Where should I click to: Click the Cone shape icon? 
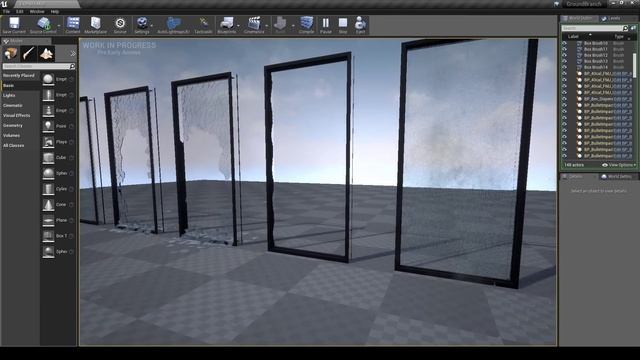click(48, 204)
